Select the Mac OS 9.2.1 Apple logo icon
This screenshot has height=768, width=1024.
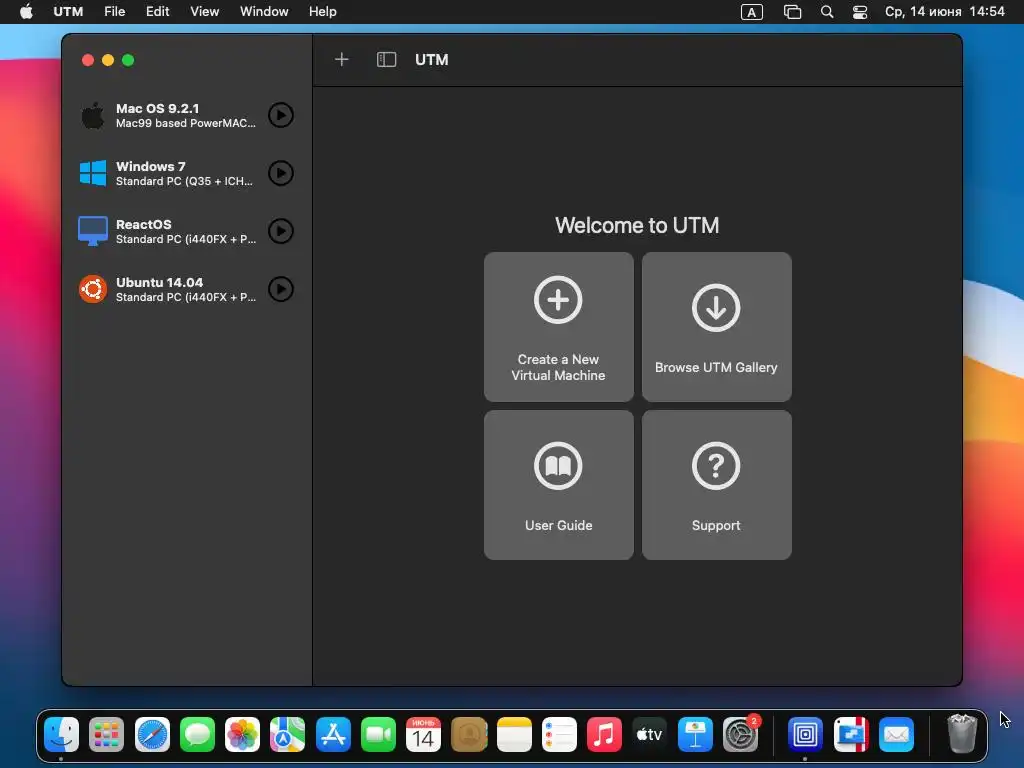(93, 116)
